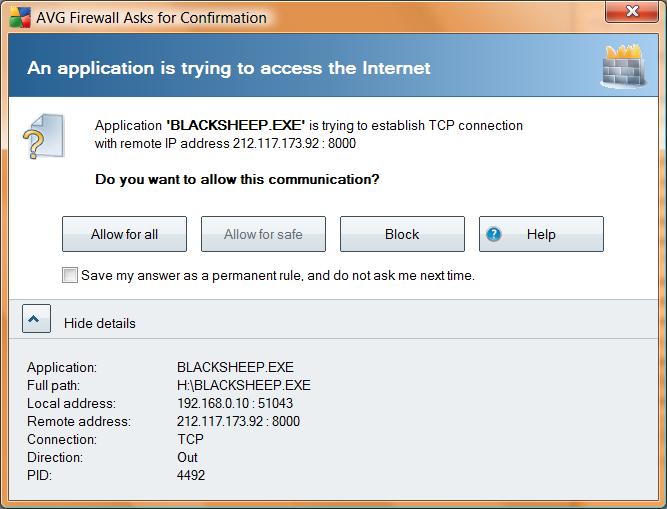Image resolution: width=667 pixels, height=509 pixels.
Task: Close the AVG Firewall dialog
Action: tap(632, 11)
